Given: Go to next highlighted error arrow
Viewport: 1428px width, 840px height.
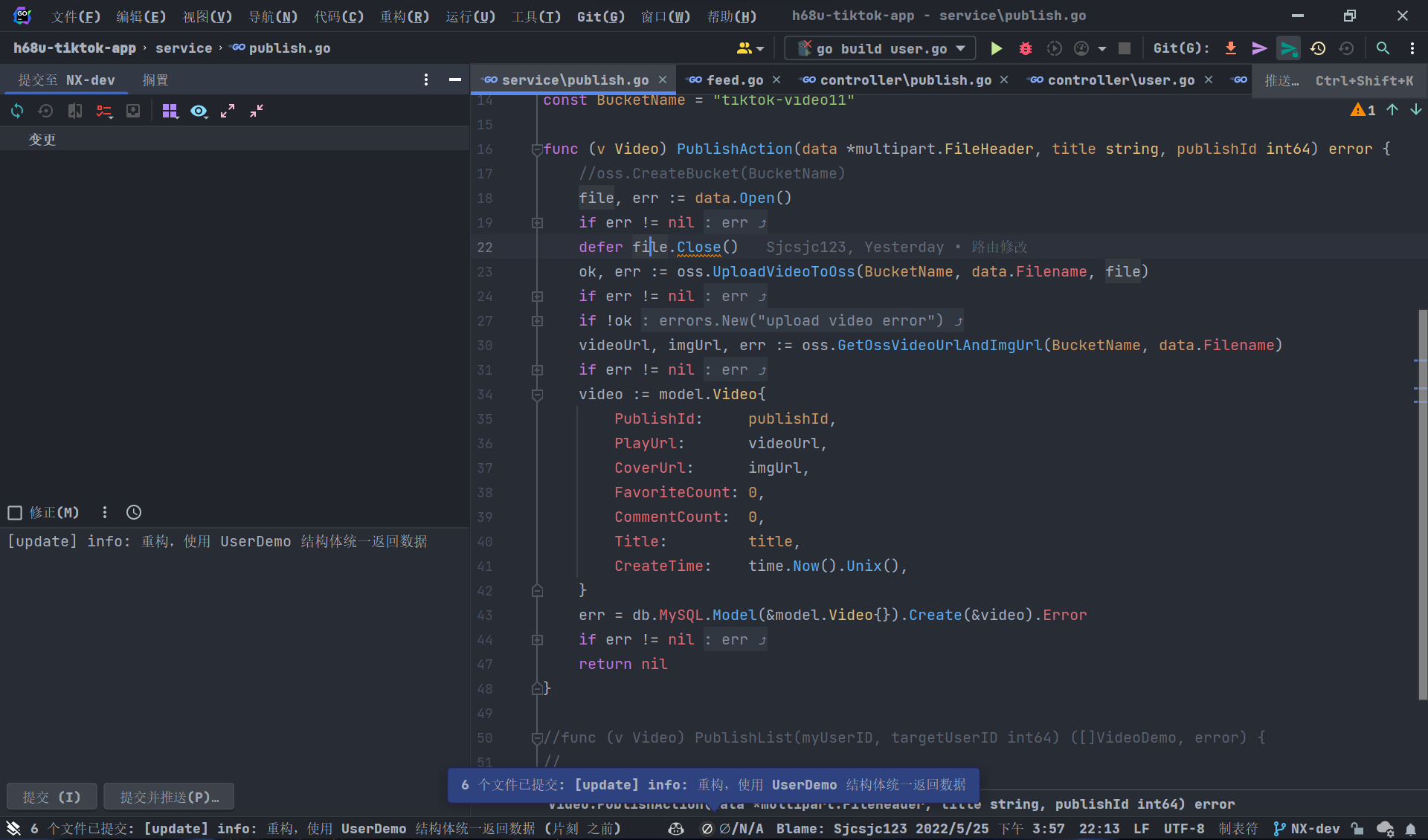Looking at the screenshot, I should pyautogui.click(x=1415, y=110).
